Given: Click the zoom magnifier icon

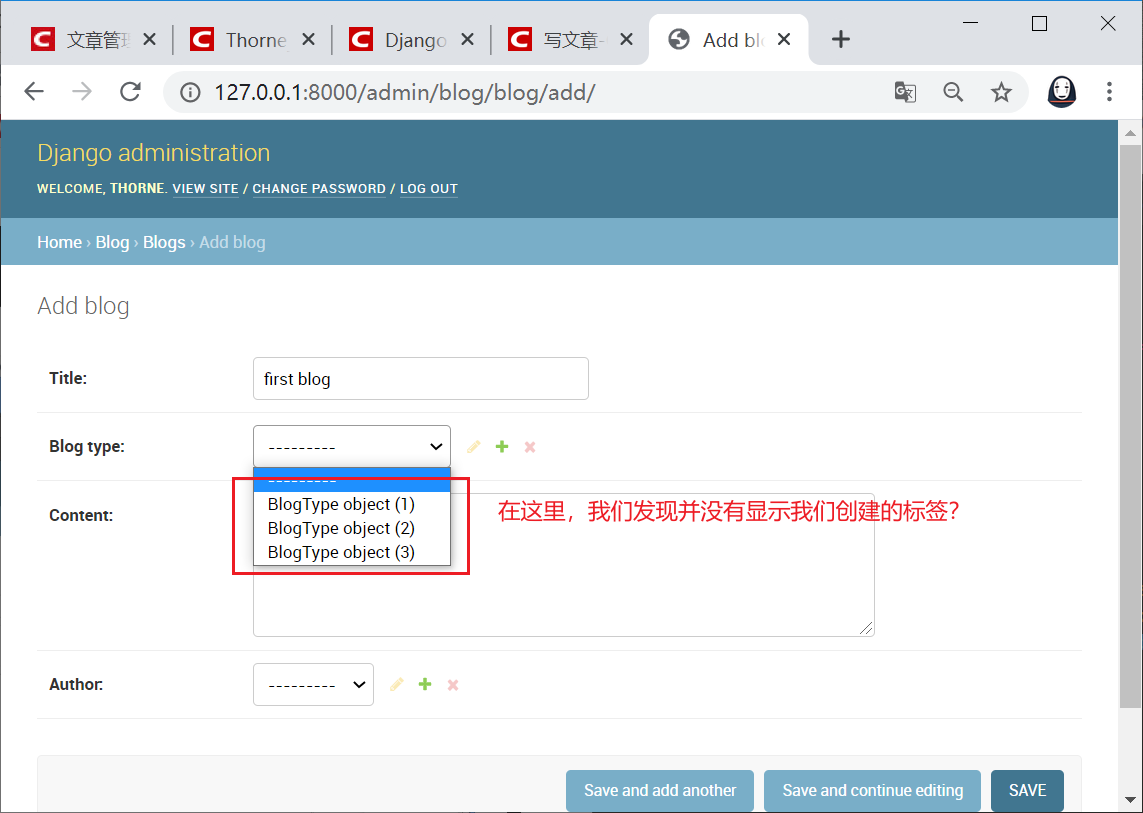Looking at the screenshot, I should tap(953, 92).
